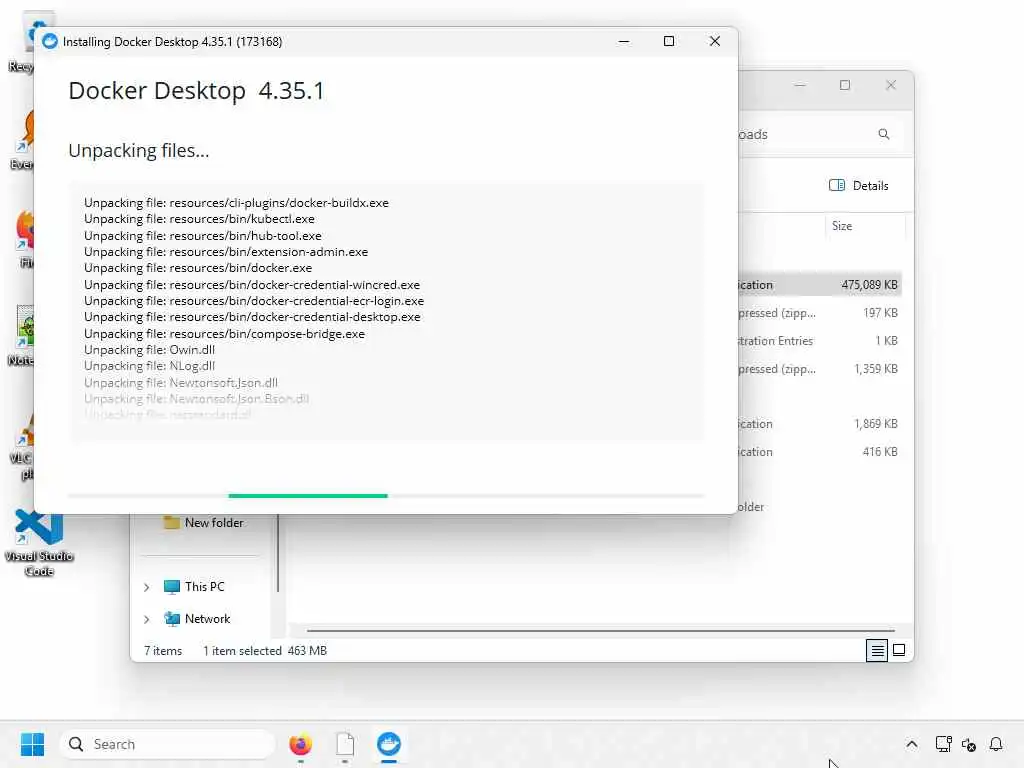The image size is (1024, 768).
Task: Toggle the Details pane in File Explorer
Action: 858,185
